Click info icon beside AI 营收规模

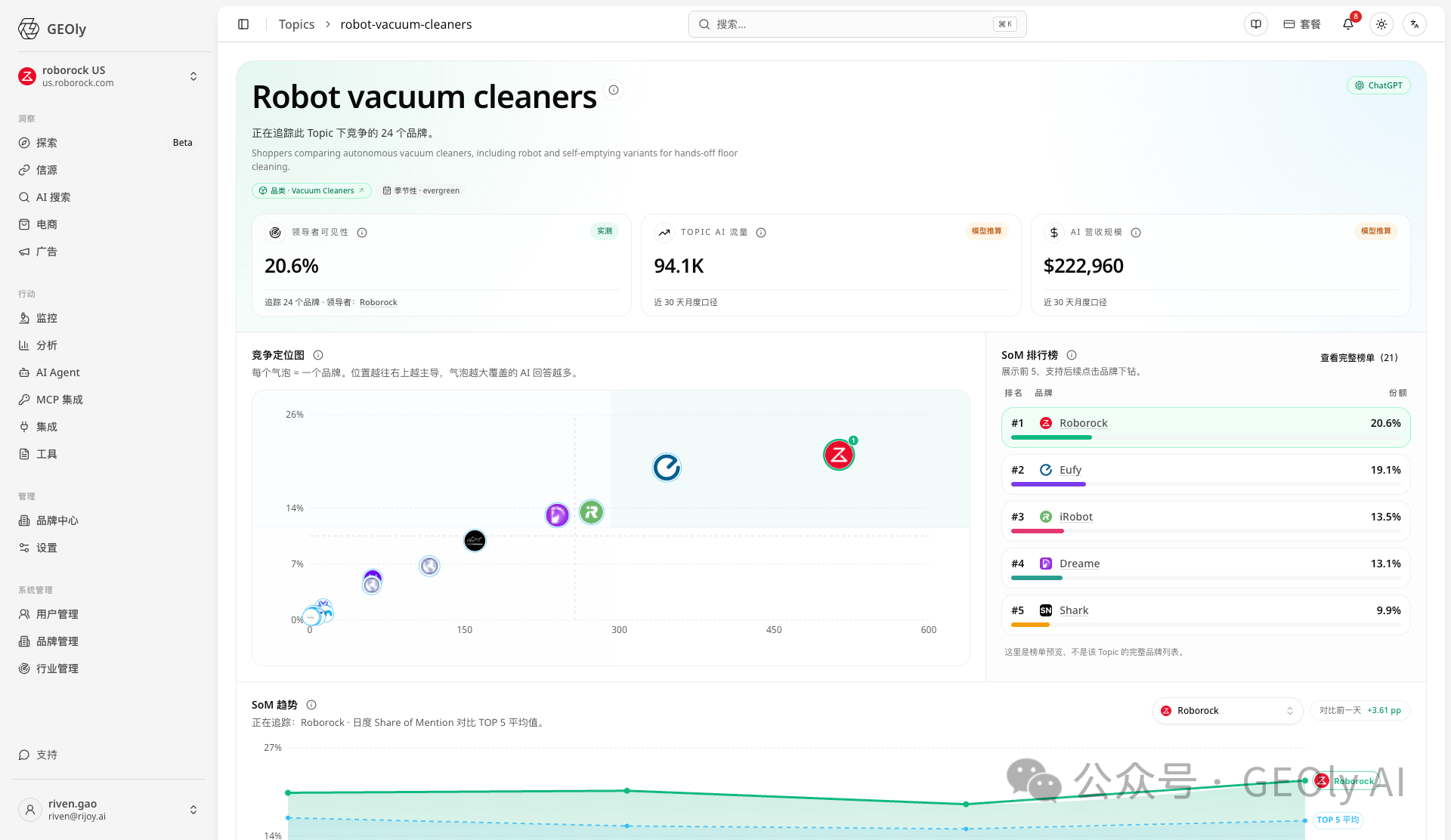(1136, 233)
